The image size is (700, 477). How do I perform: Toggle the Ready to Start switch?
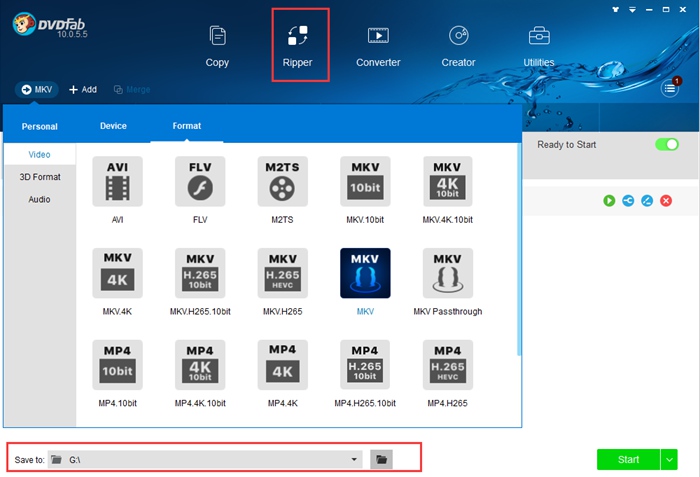666,145
